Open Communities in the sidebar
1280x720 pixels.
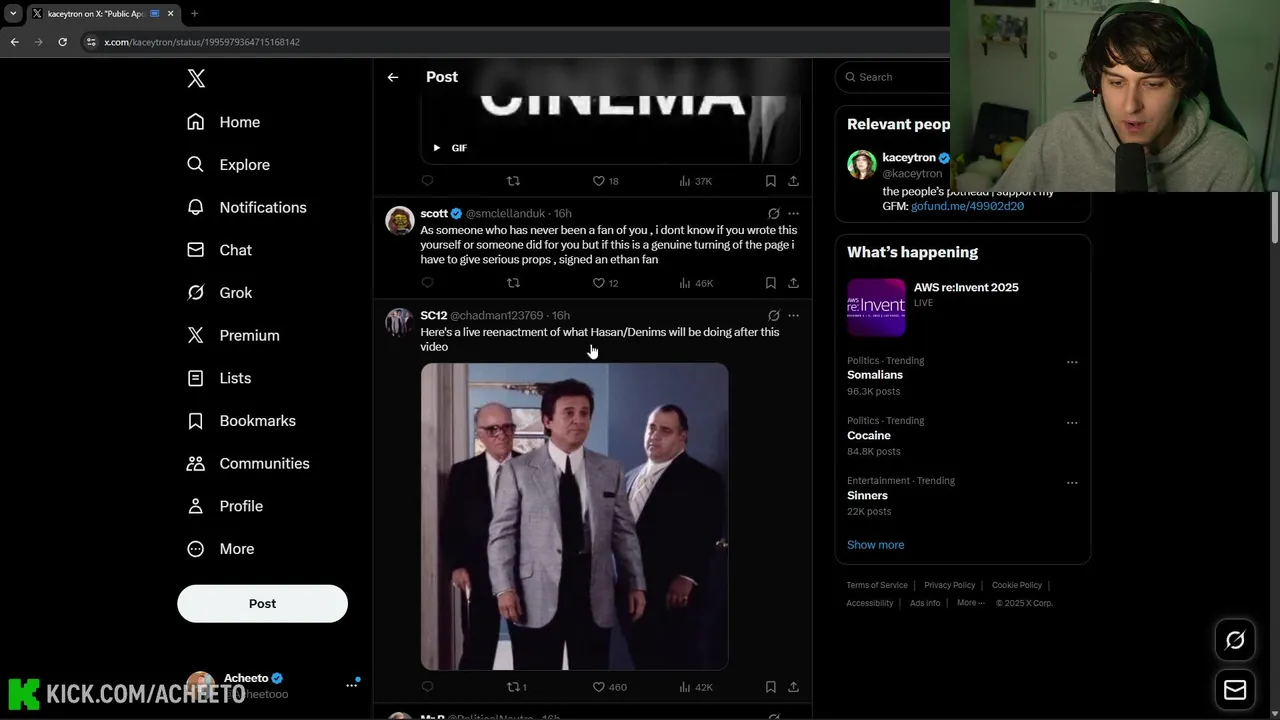pos(248,463)
